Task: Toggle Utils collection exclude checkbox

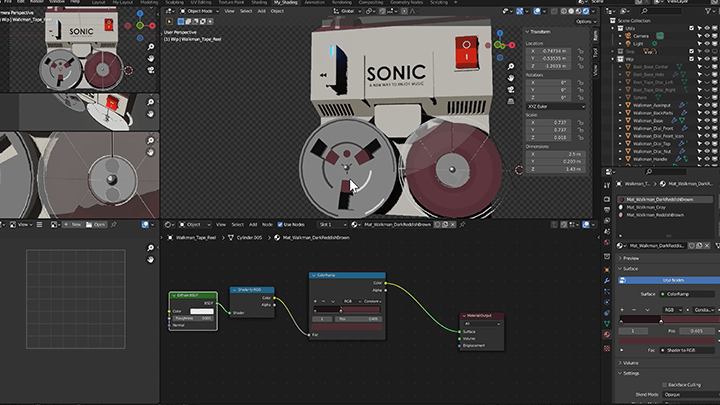Action: point(692,28)
